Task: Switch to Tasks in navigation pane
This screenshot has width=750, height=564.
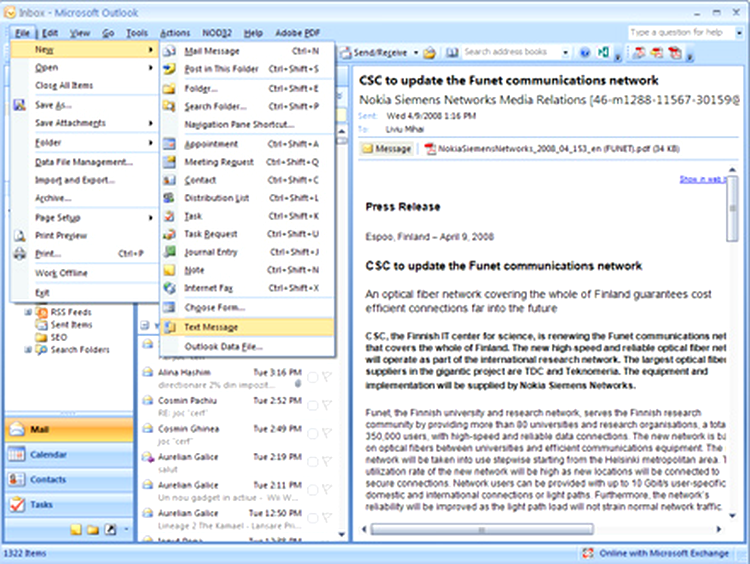Action: coord(69,504)
